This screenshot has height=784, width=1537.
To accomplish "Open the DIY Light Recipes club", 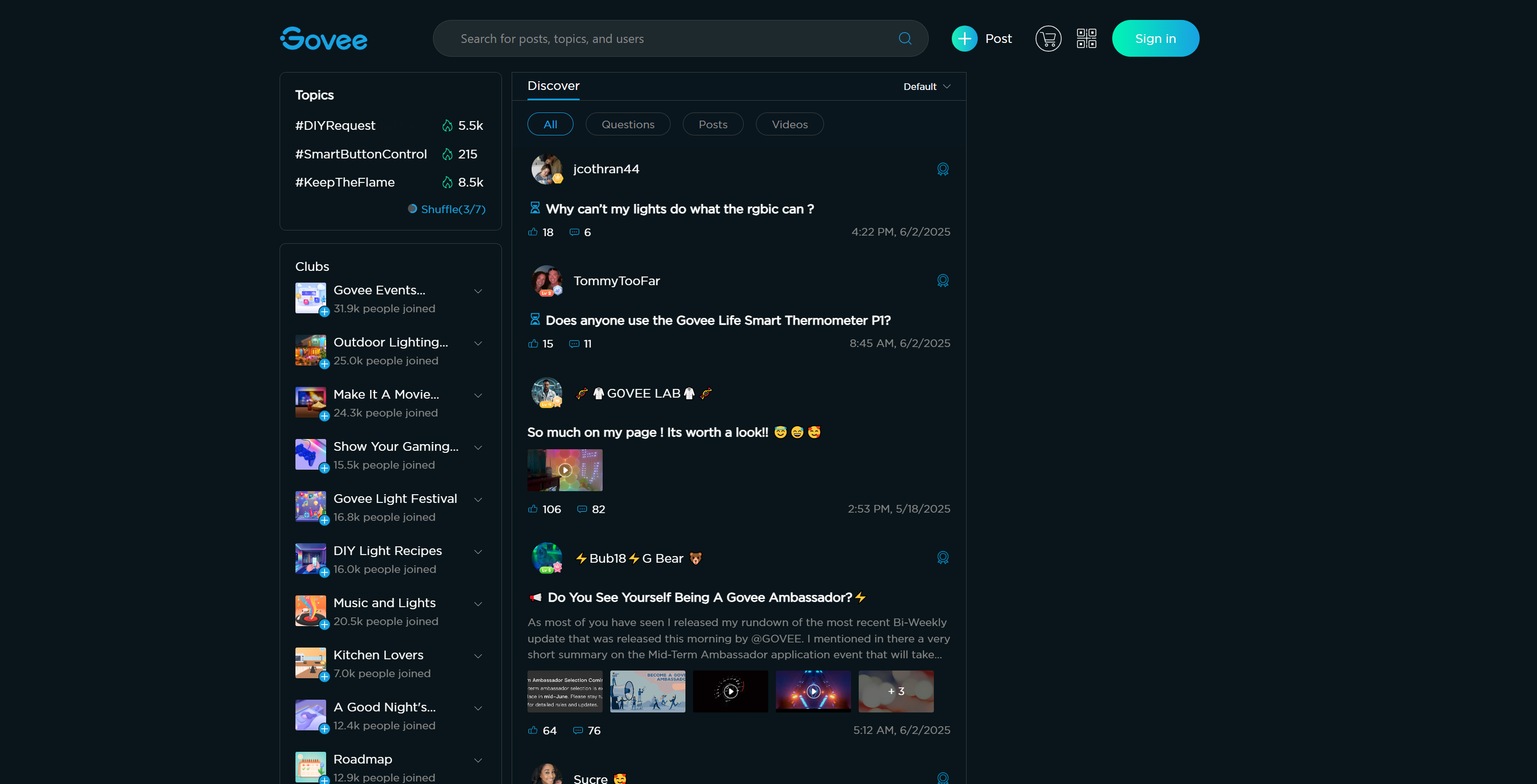I will click(387, 551).
